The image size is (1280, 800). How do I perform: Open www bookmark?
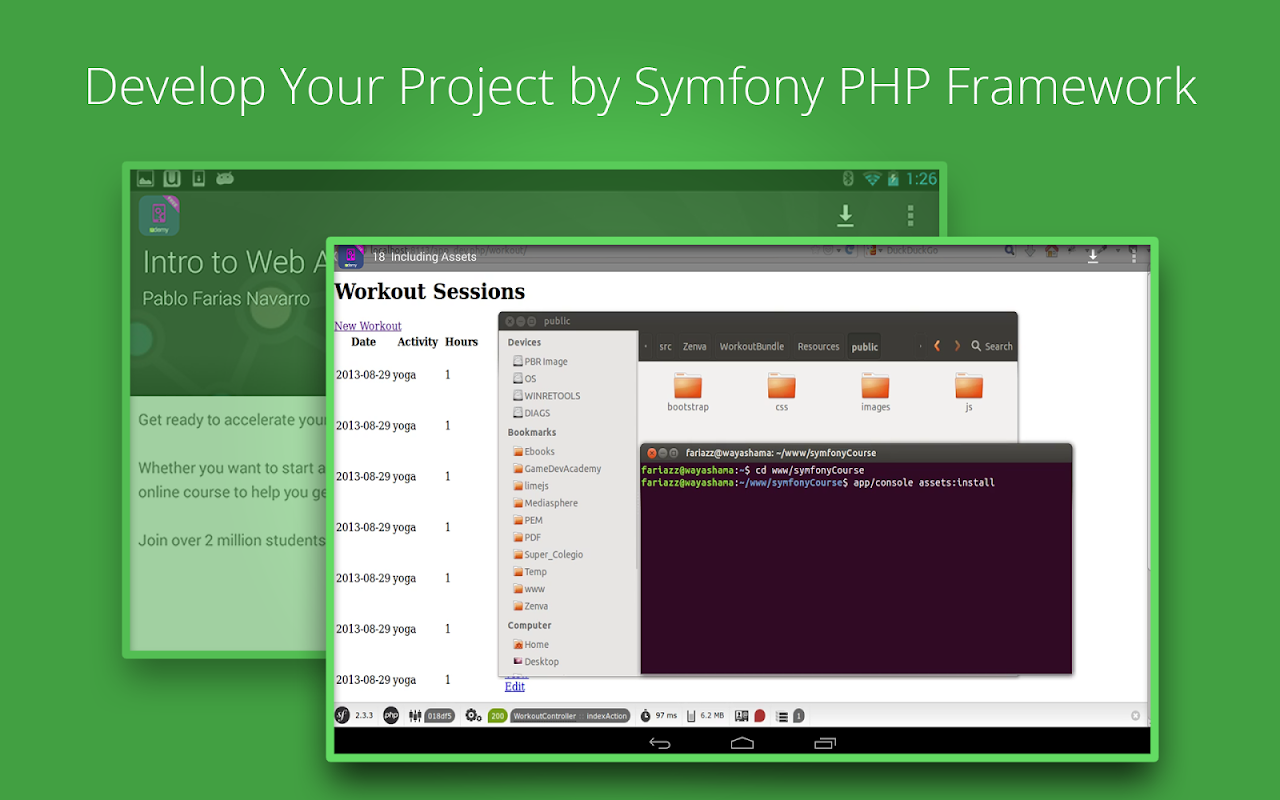tap(528, 588)
